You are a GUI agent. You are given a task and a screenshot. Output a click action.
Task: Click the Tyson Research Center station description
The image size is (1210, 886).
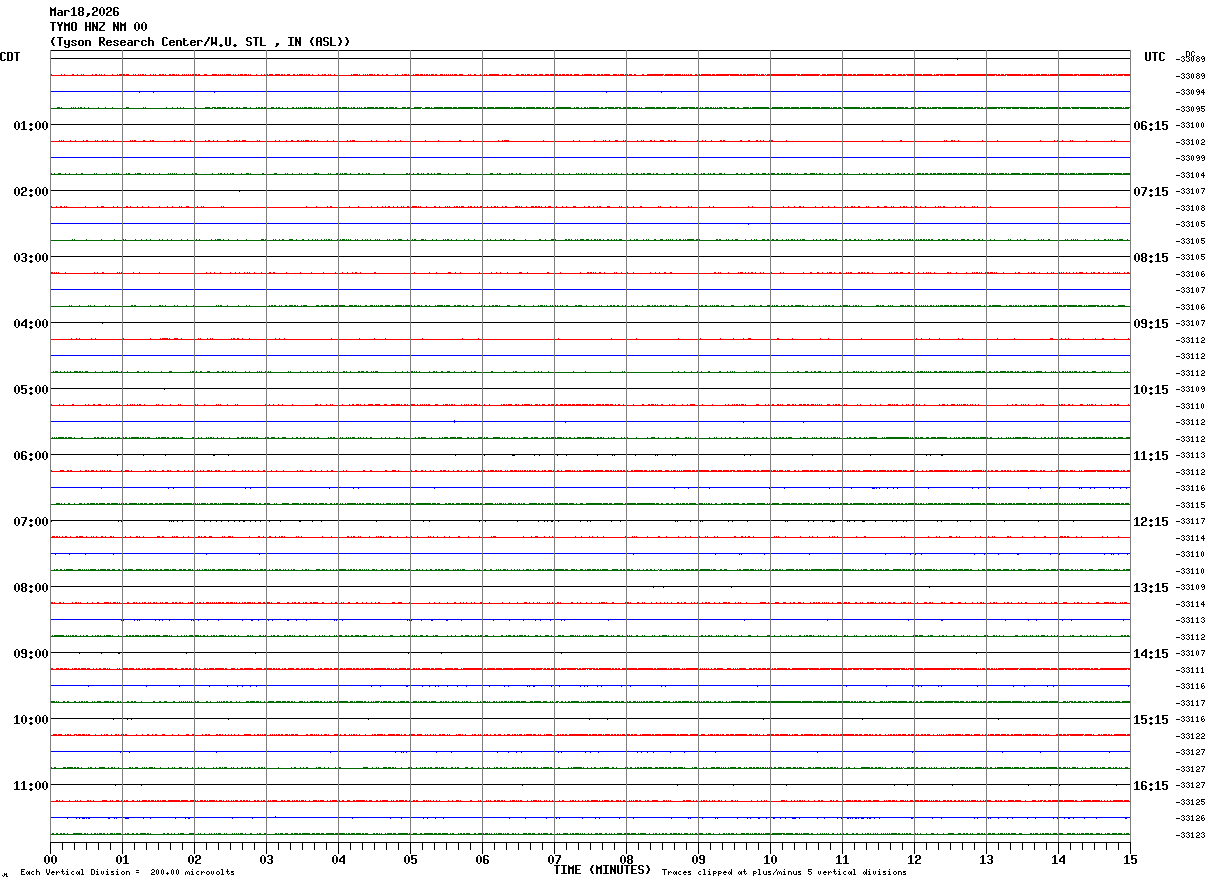tap(200, 42)
